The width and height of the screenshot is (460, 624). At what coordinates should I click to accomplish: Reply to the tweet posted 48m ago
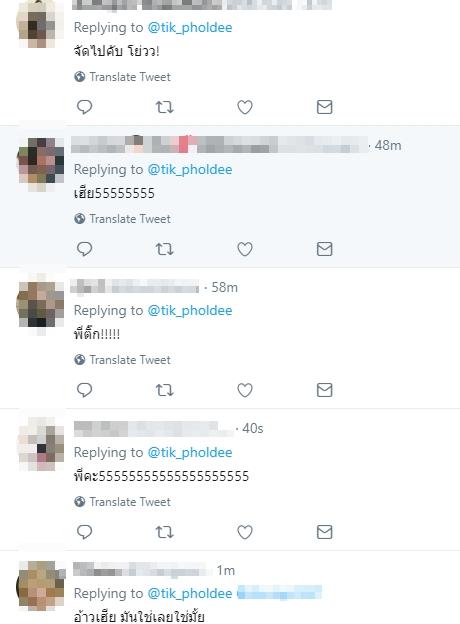[x=84, y=249]
